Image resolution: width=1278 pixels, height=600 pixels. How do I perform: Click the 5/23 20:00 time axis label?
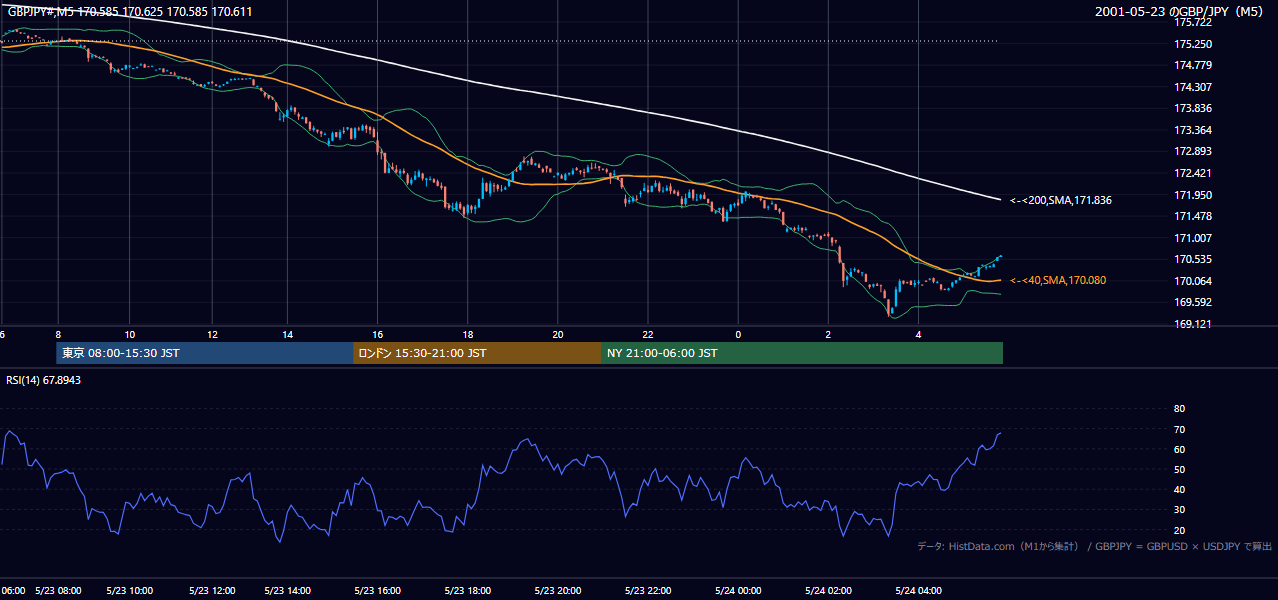pyautogui.click(x=558, y=591)
